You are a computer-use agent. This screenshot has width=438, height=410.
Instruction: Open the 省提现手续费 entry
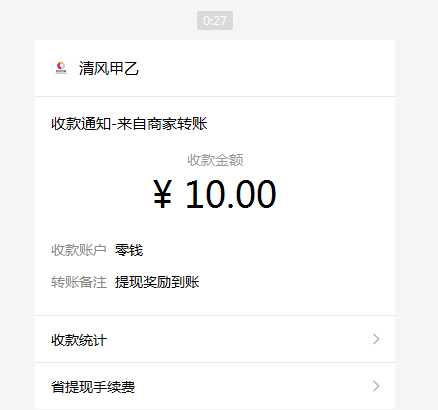tap(215, 386)
